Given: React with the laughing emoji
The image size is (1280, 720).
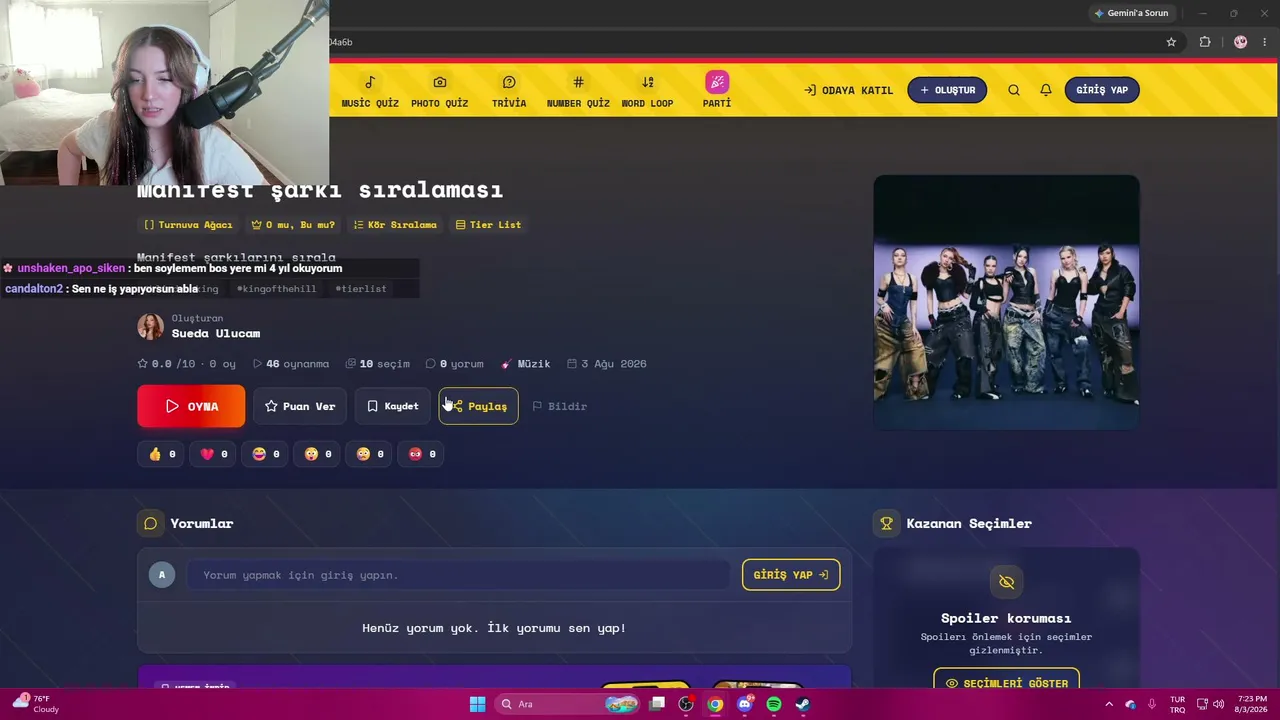Looking at the screenshot, I should pyautogui.click(x=266, y=454).
